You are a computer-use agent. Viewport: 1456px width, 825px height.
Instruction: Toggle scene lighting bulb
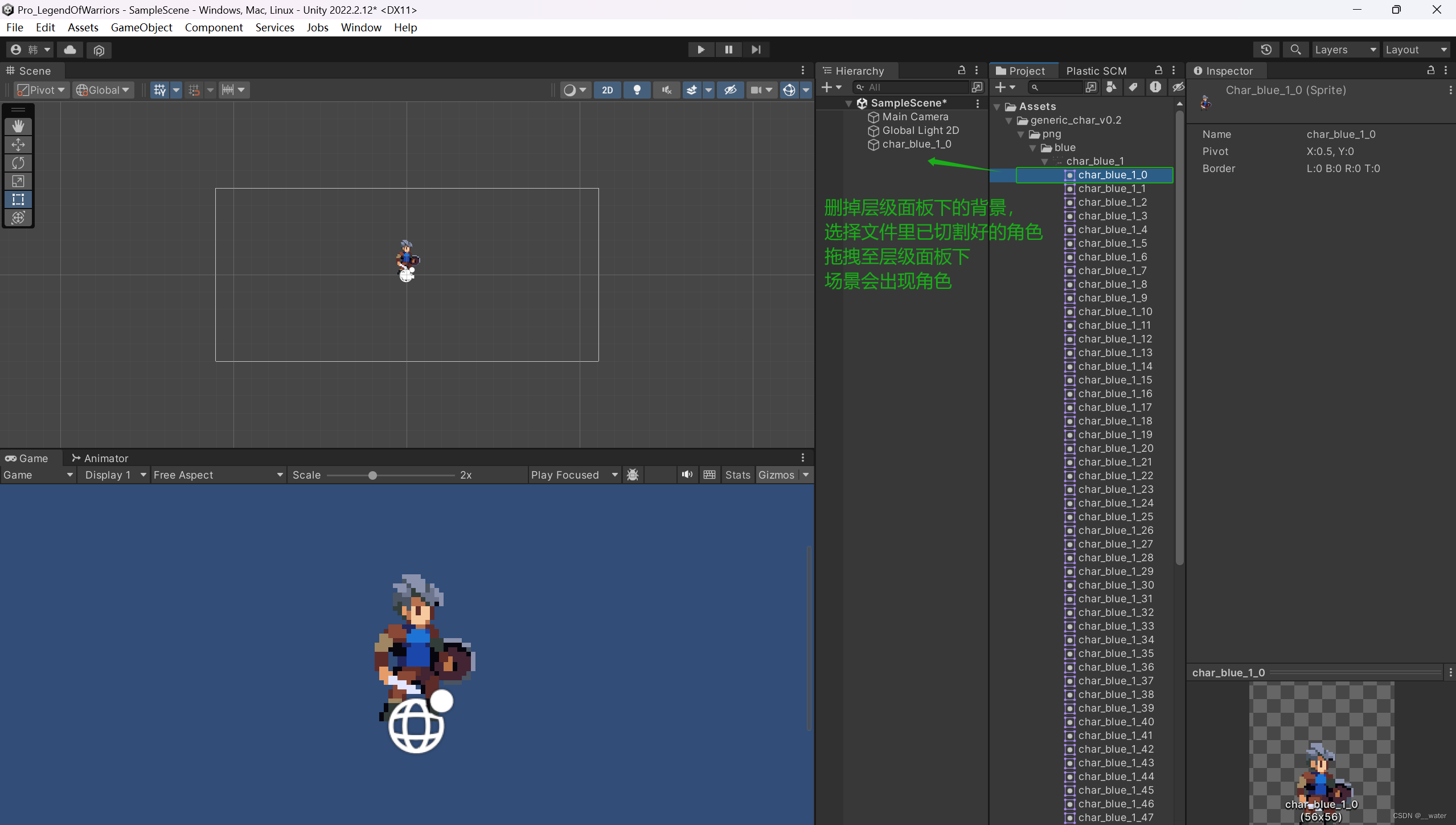pos(637,90)
